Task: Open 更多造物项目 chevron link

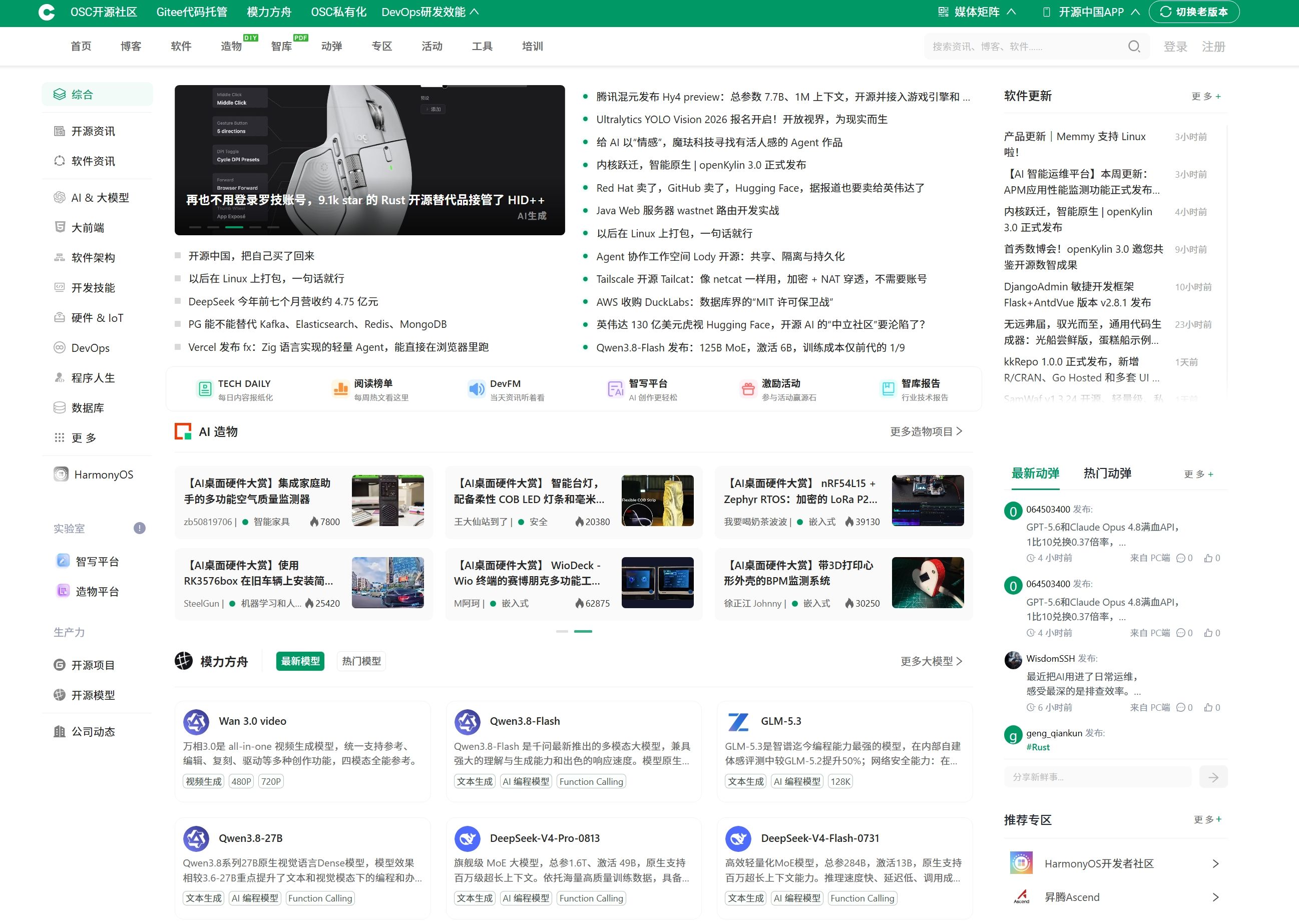Action: [926, 431]
